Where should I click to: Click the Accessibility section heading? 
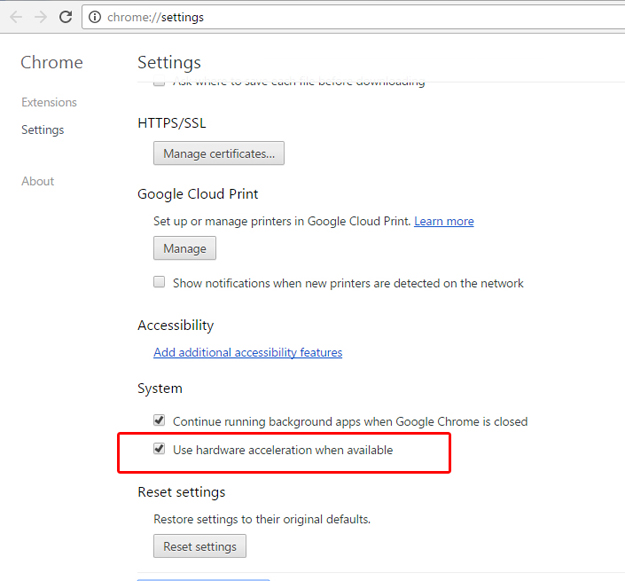pyautogui.click(x=176, y=326)
